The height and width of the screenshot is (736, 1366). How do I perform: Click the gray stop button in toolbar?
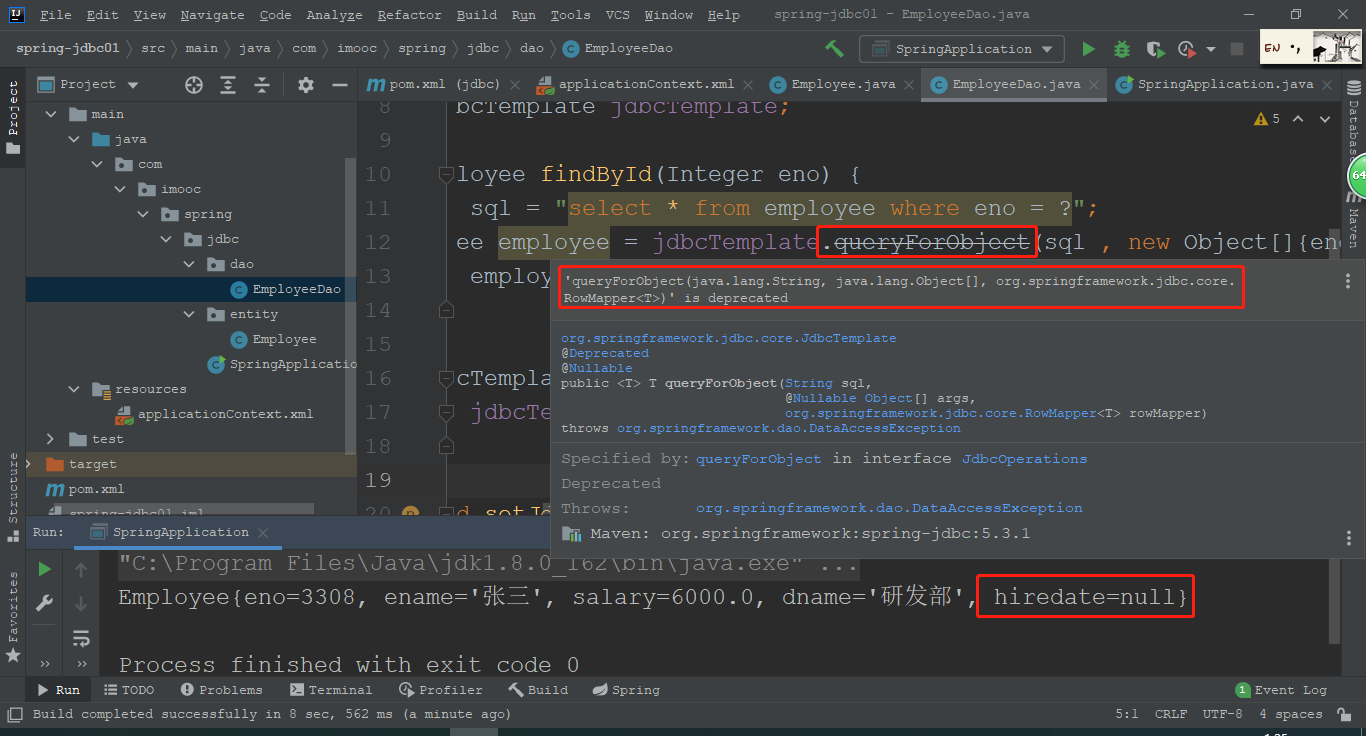click(1237, 49)
